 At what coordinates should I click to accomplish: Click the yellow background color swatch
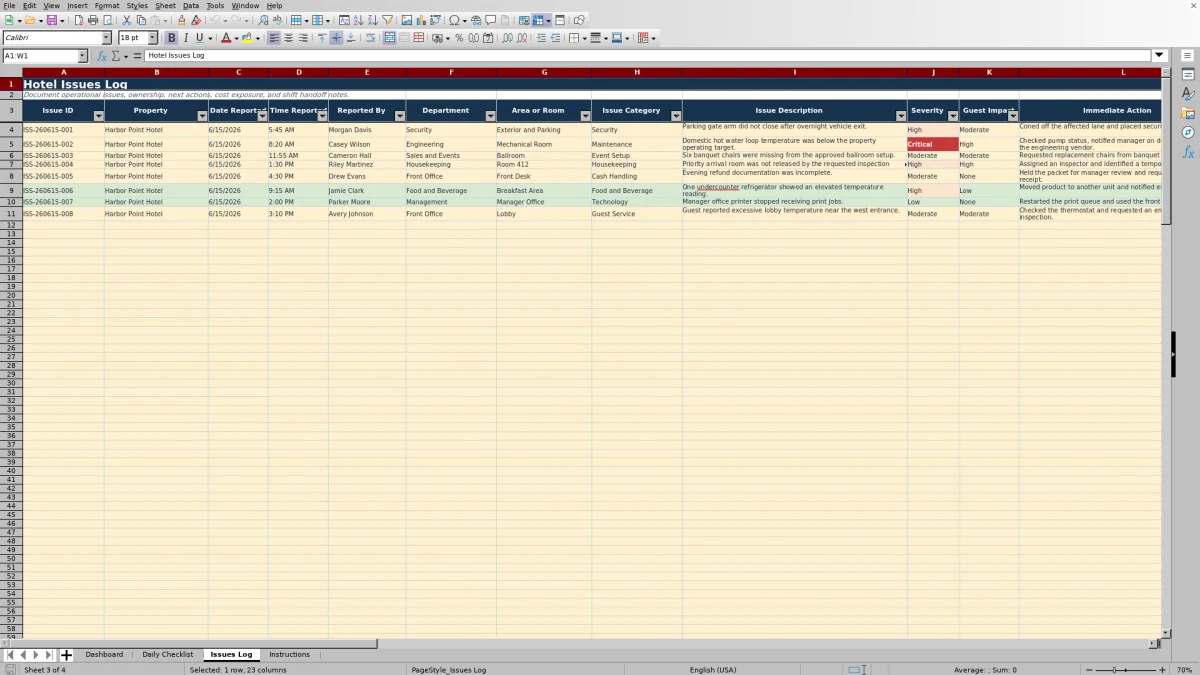pos(246,38)
